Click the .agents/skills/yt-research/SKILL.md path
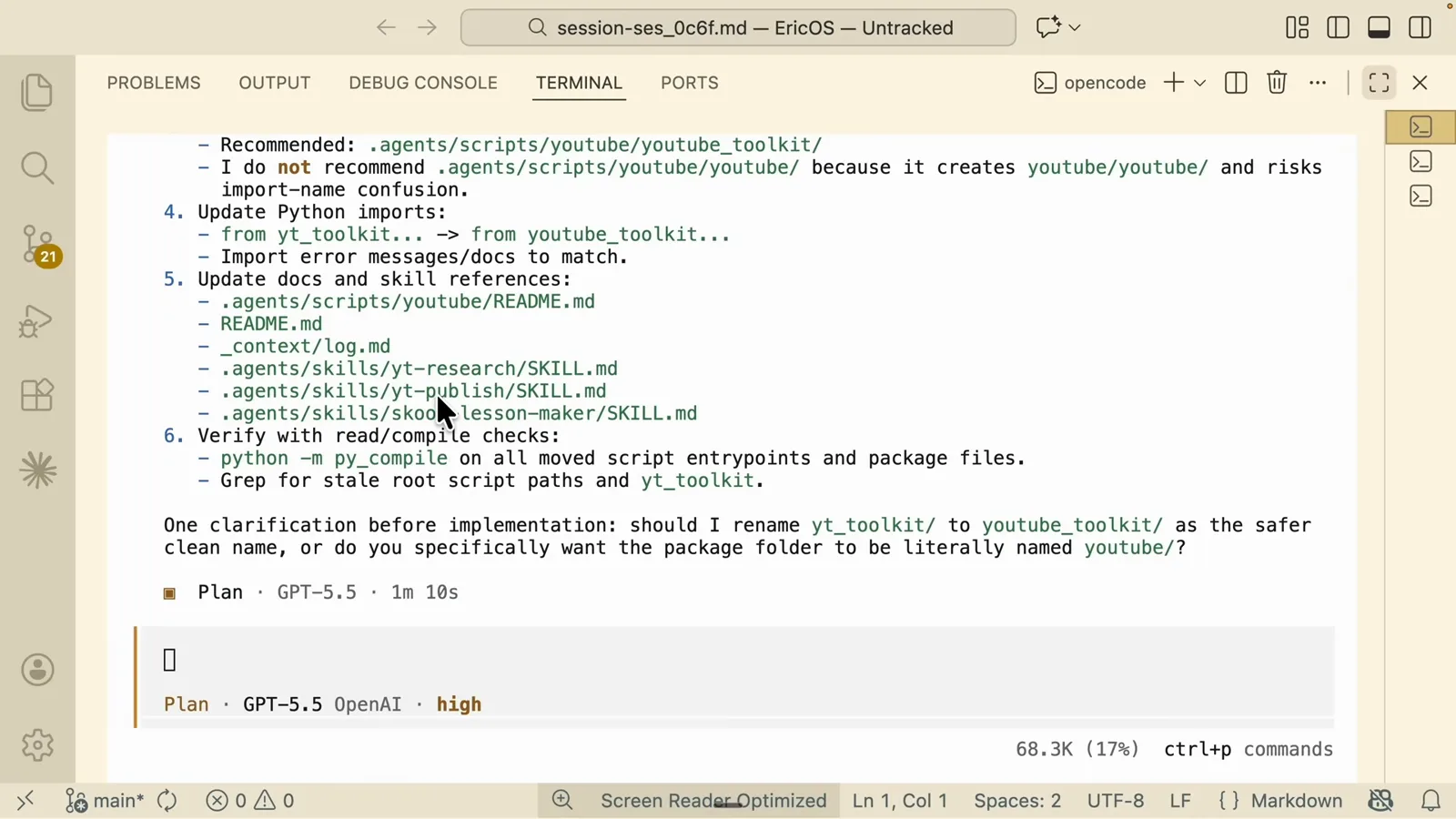Image resolution: width=1456 pixels, height=819 pixels. tap(419, 369)
